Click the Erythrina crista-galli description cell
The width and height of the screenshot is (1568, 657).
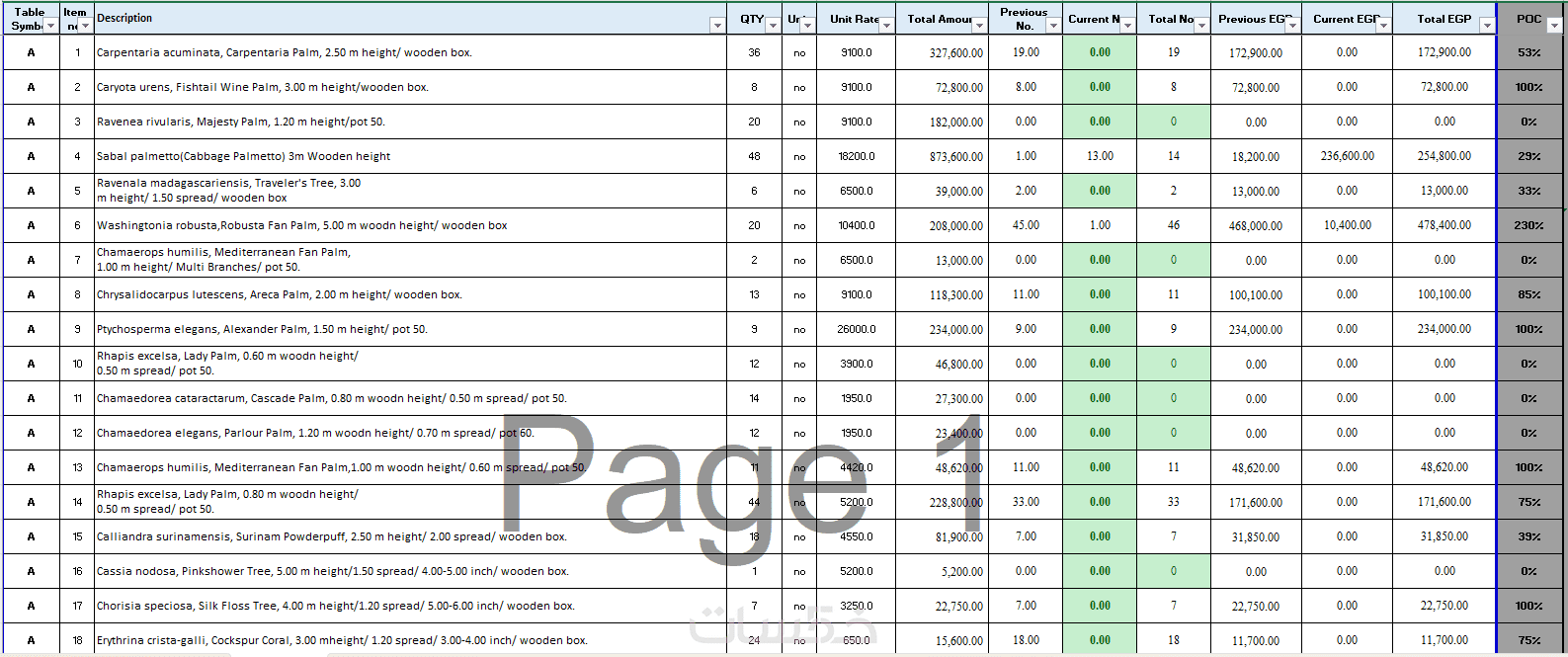coord(410,639)
